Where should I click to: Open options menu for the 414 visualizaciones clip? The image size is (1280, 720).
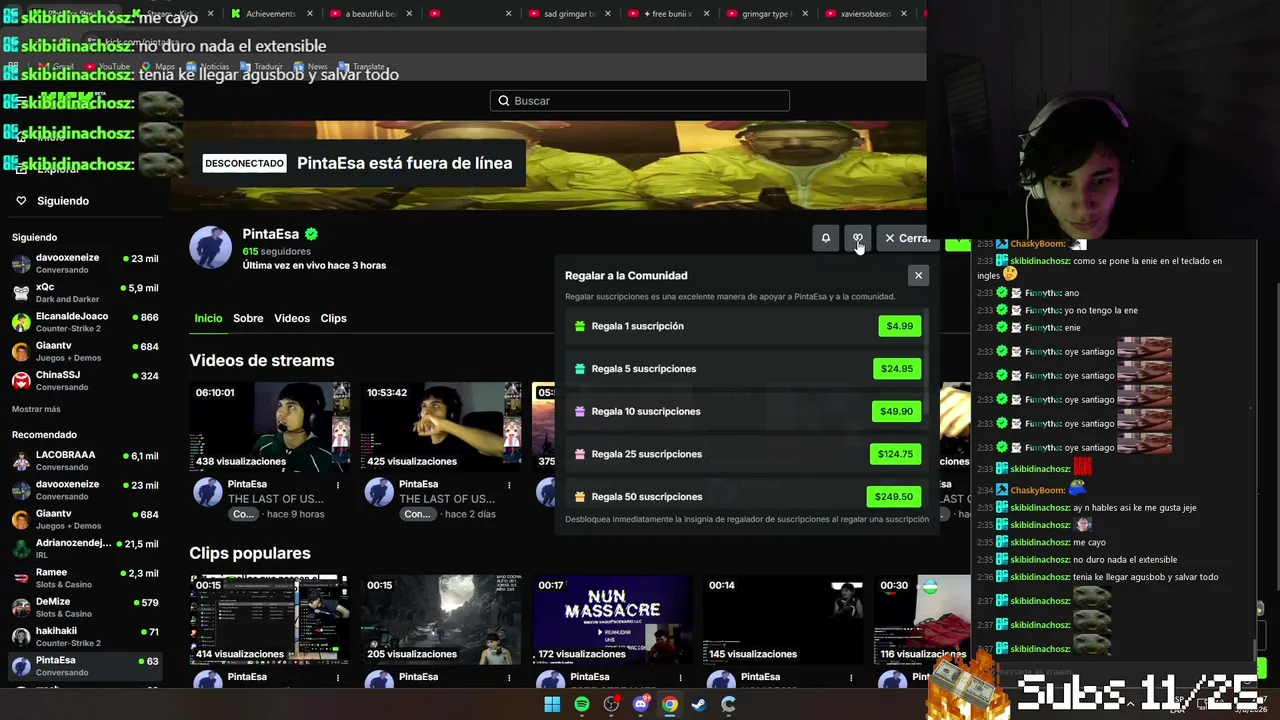tap(338, 678)
